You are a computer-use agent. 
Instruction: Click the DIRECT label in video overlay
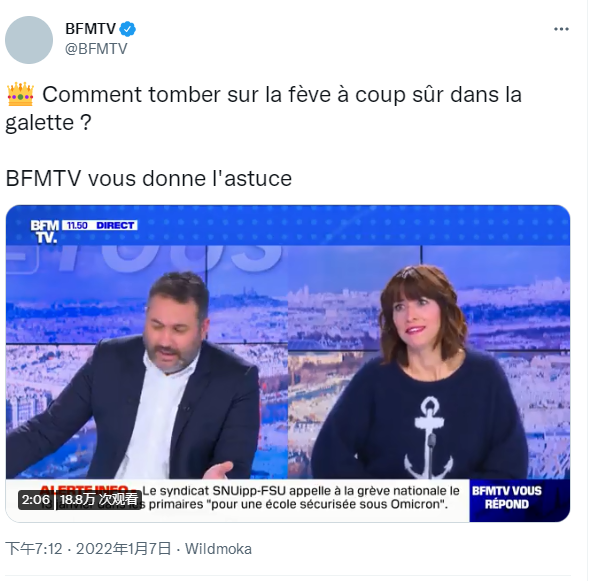(x=115, y=225)
